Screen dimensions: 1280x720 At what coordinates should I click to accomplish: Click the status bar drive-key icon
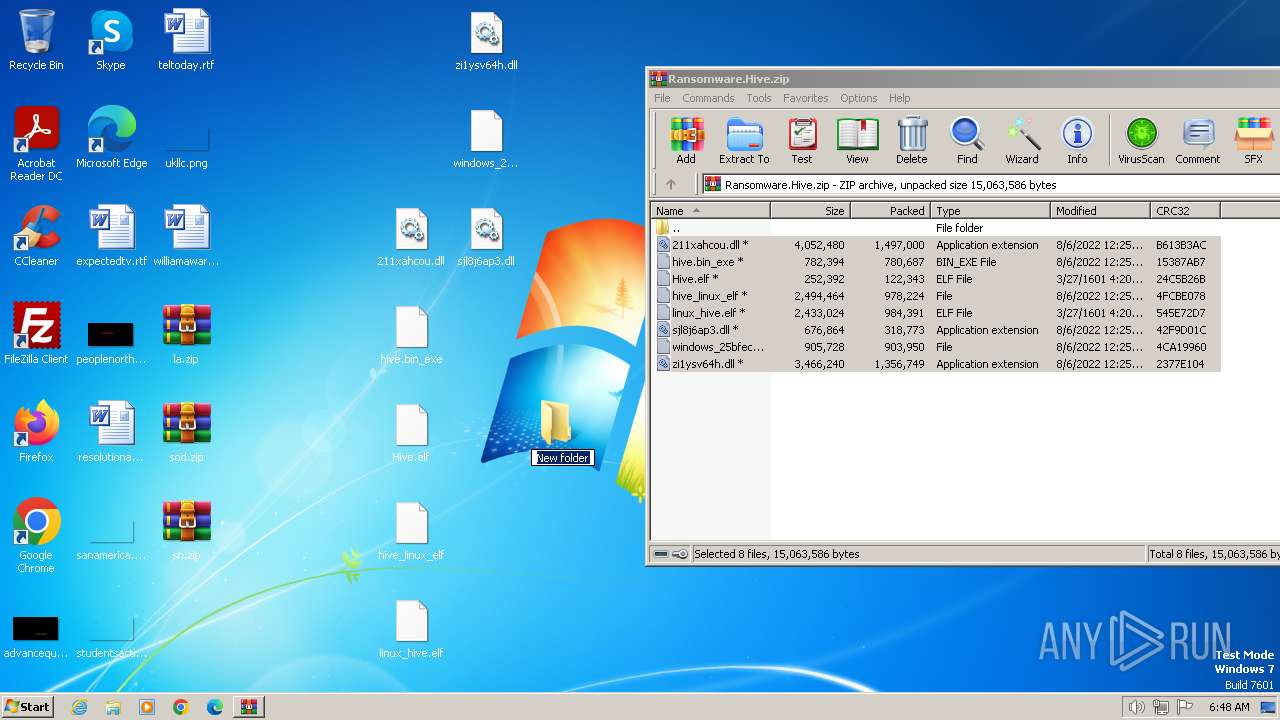[x=670, y=554]
